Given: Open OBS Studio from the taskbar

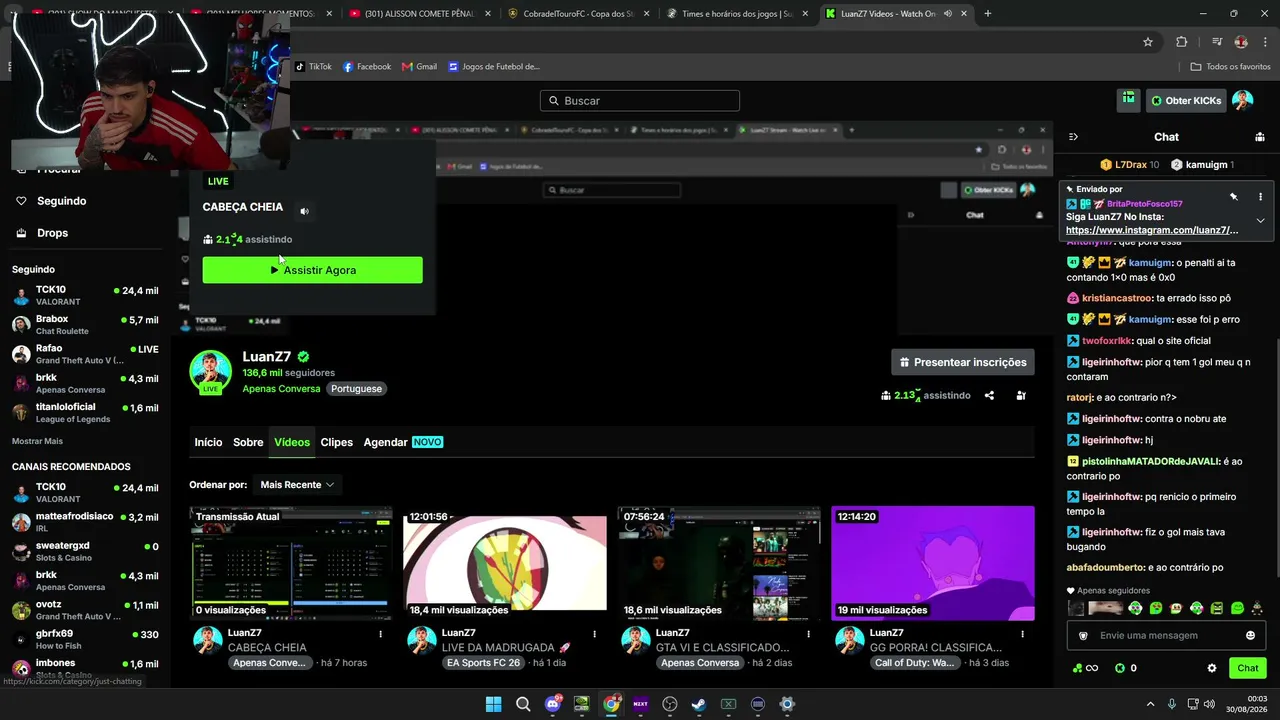Looking at the screenshot, I should coord(670,704).
